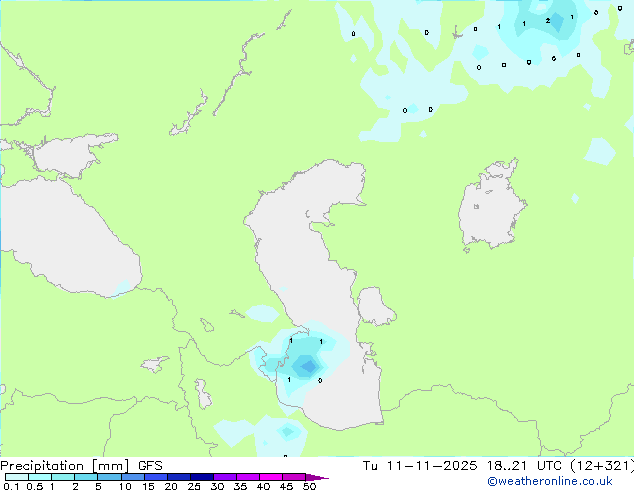Click the 25–30 mm legend swatch

click(x=202, y=477)
